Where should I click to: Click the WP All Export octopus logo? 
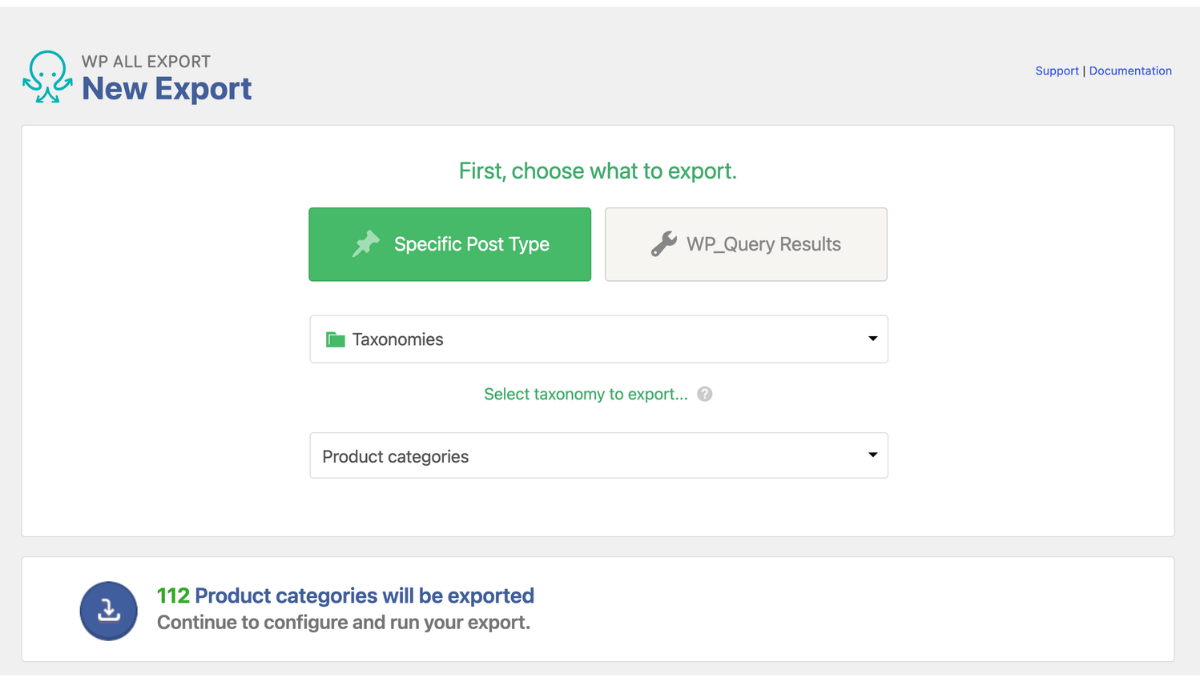(x=47, y=78)
